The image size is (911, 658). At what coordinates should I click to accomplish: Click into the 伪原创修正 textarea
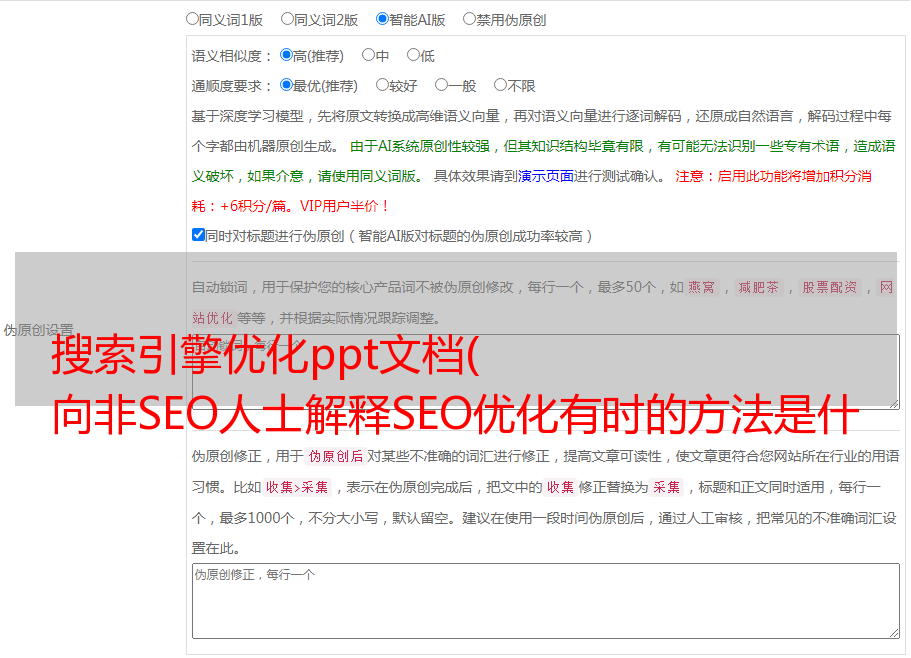[546, 601]
